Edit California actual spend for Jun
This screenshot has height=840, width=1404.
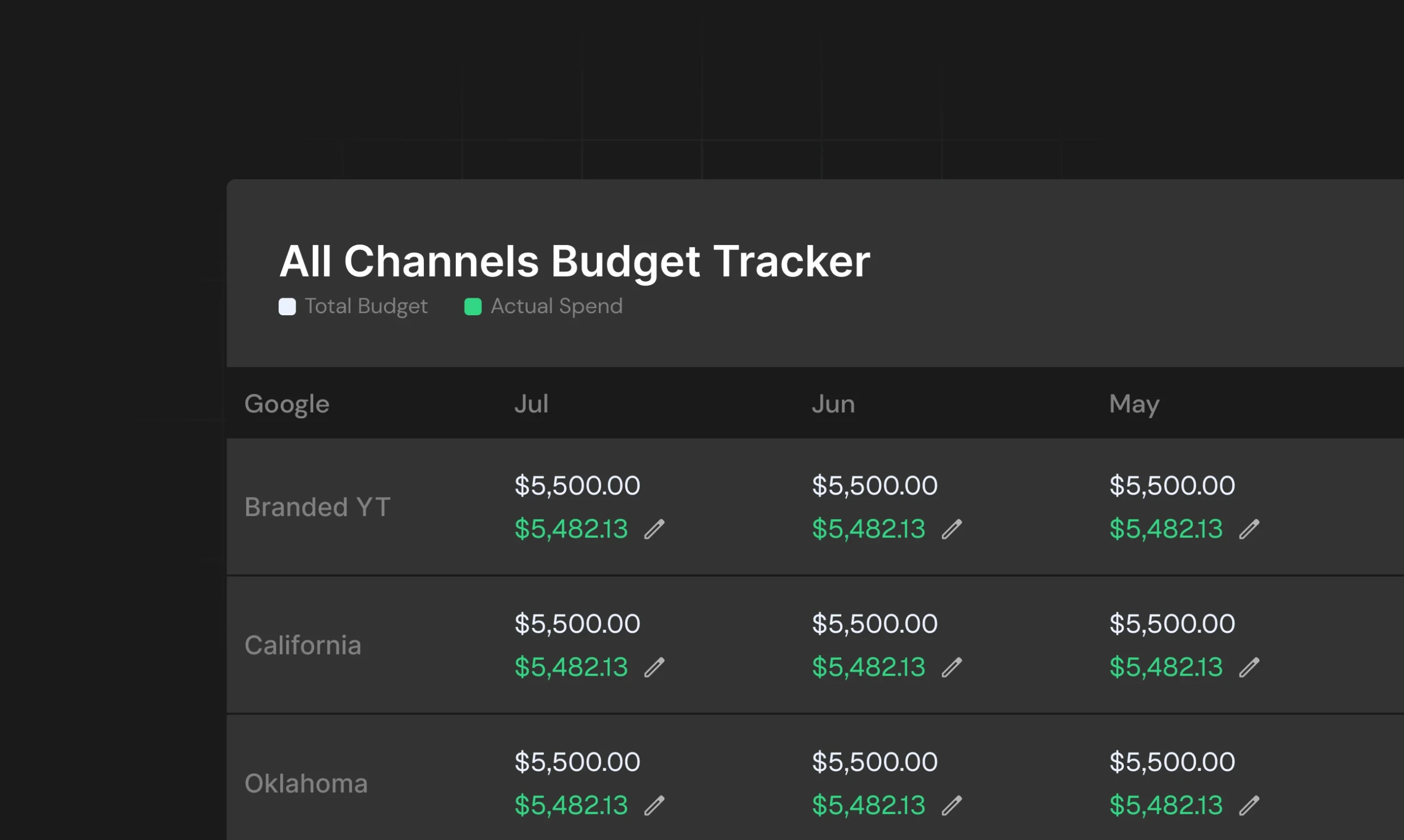[x=952, y=667]
